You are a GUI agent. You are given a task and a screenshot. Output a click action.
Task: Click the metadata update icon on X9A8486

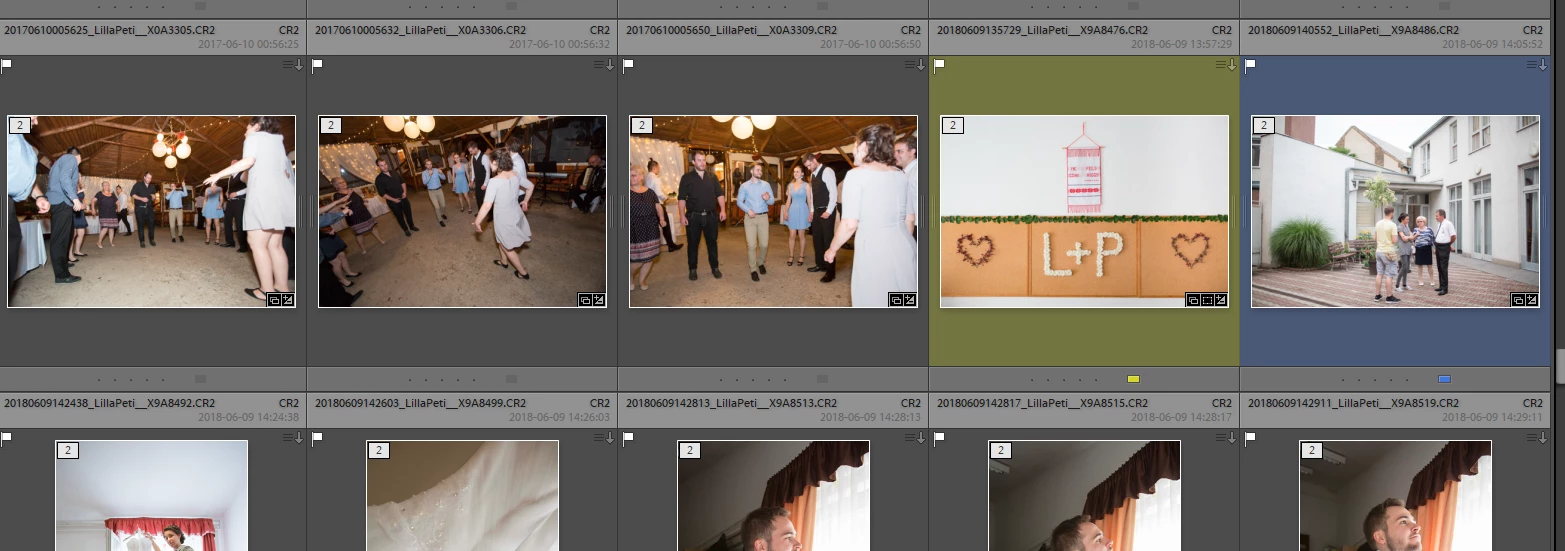click(x=1537, y=65)
